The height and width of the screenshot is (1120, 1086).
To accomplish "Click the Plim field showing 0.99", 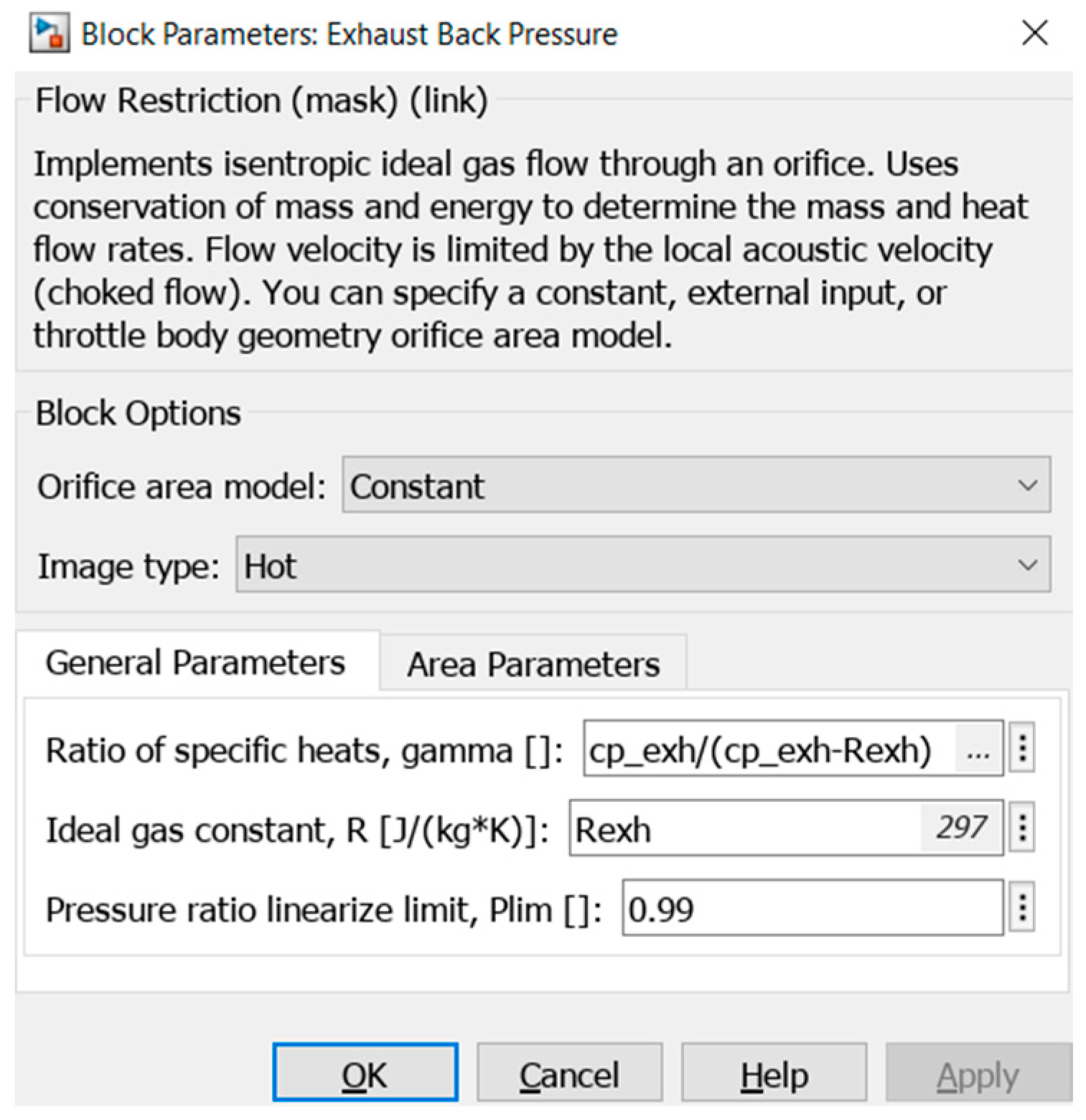I will [811, 909].
